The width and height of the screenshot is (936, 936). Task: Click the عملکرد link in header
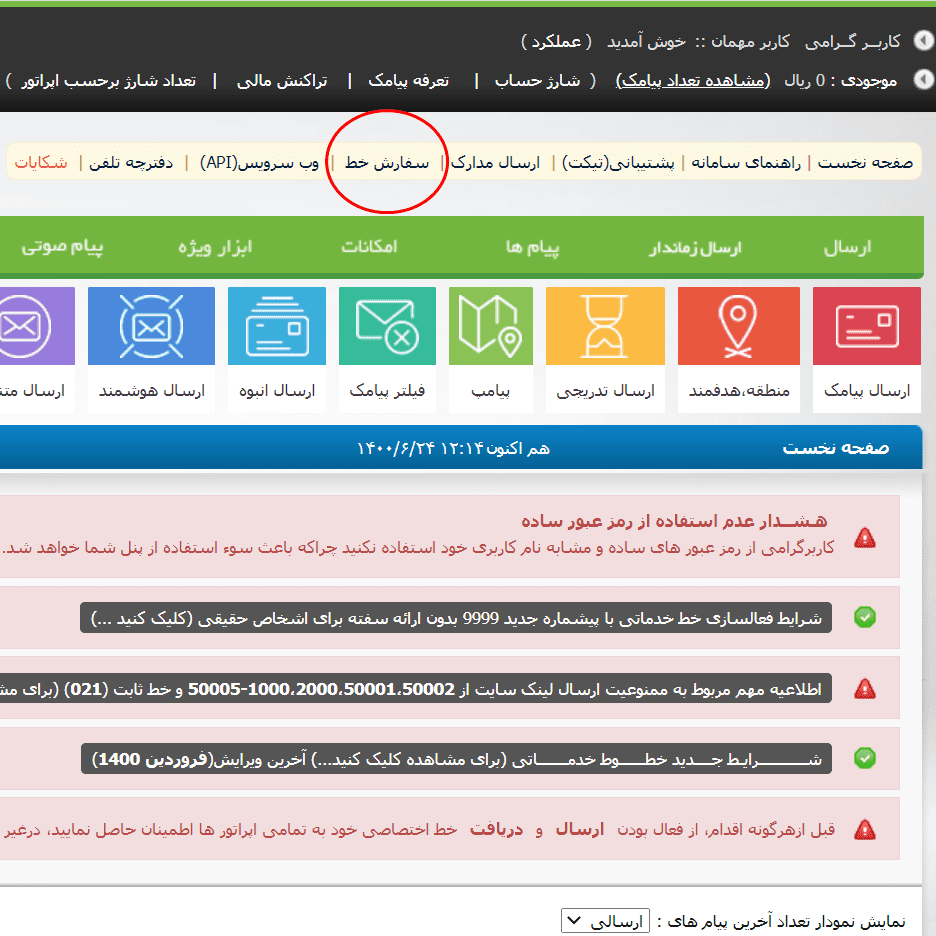tap(556, 41)
